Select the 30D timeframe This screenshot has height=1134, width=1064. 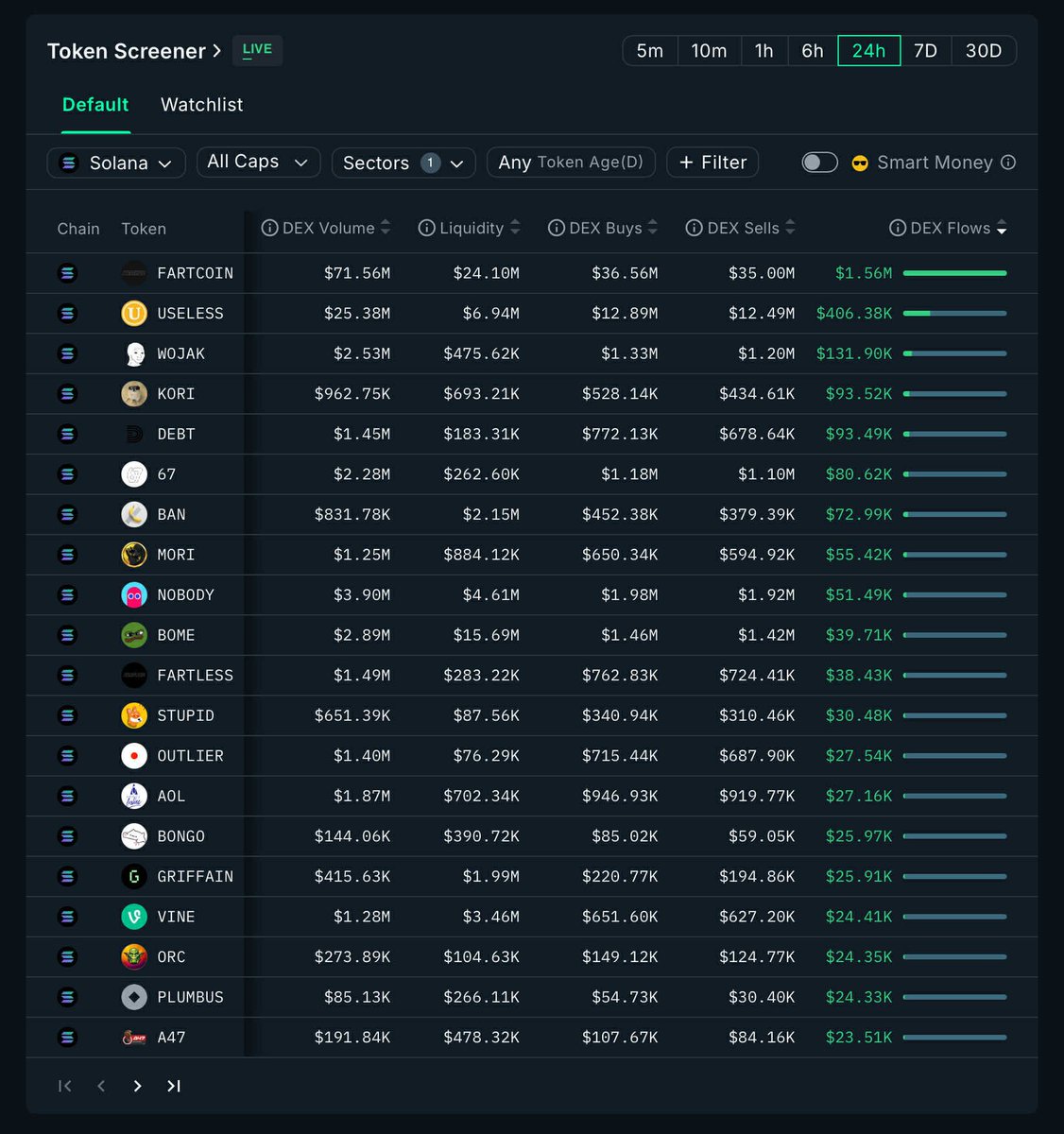tap(984, 51)
